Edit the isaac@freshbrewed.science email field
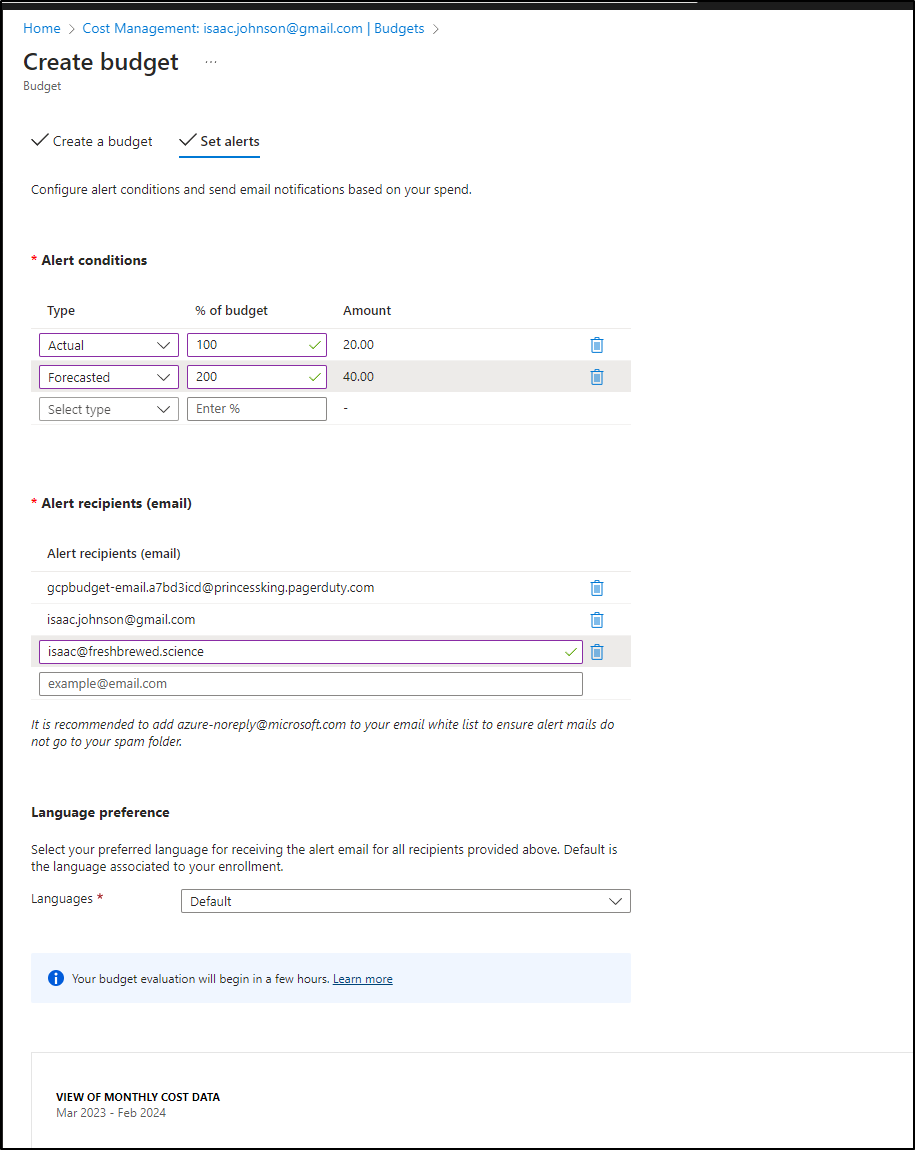The width and height of the screenshot is (915, 1150). (311, 652)
